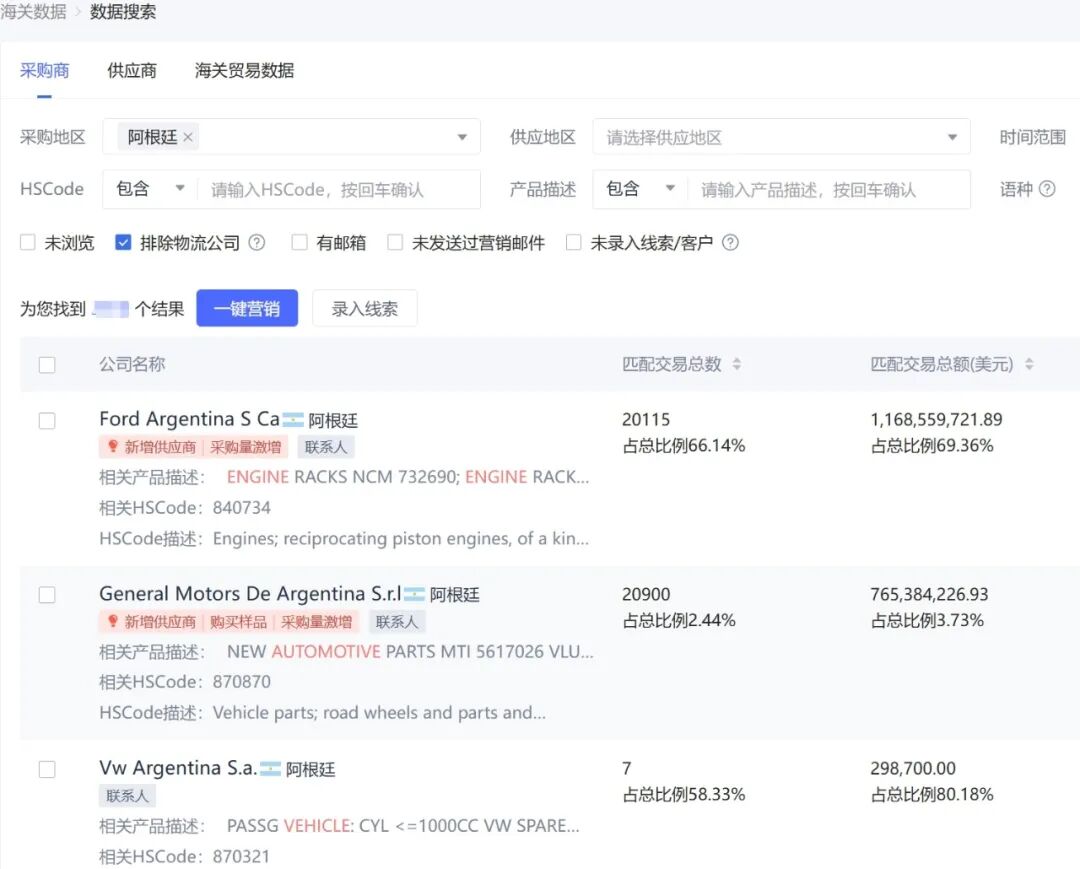
Task: Click the 录入线索 button
Action: click(x=364, y=308)
